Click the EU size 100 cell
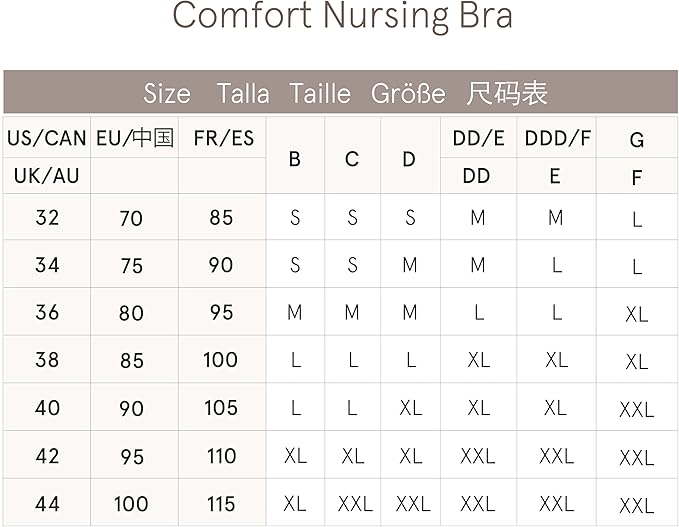Viewport: 679px width, 527px height. (131, 504)
